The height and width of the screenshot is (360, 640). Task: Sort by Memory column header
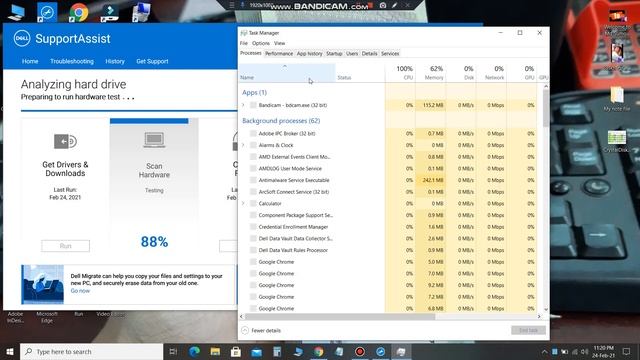click(431, 73)
